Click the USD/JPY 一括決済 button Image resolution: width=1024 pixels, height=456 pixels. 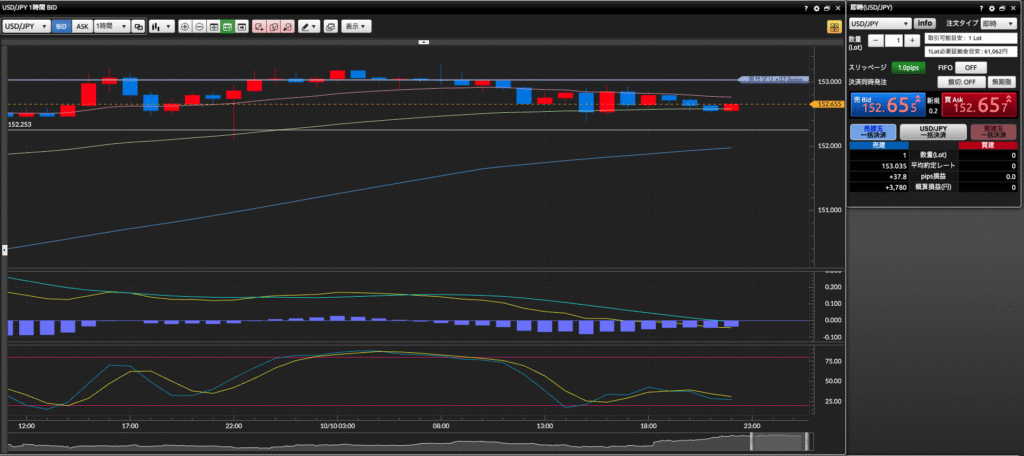(x=932, y=131)
